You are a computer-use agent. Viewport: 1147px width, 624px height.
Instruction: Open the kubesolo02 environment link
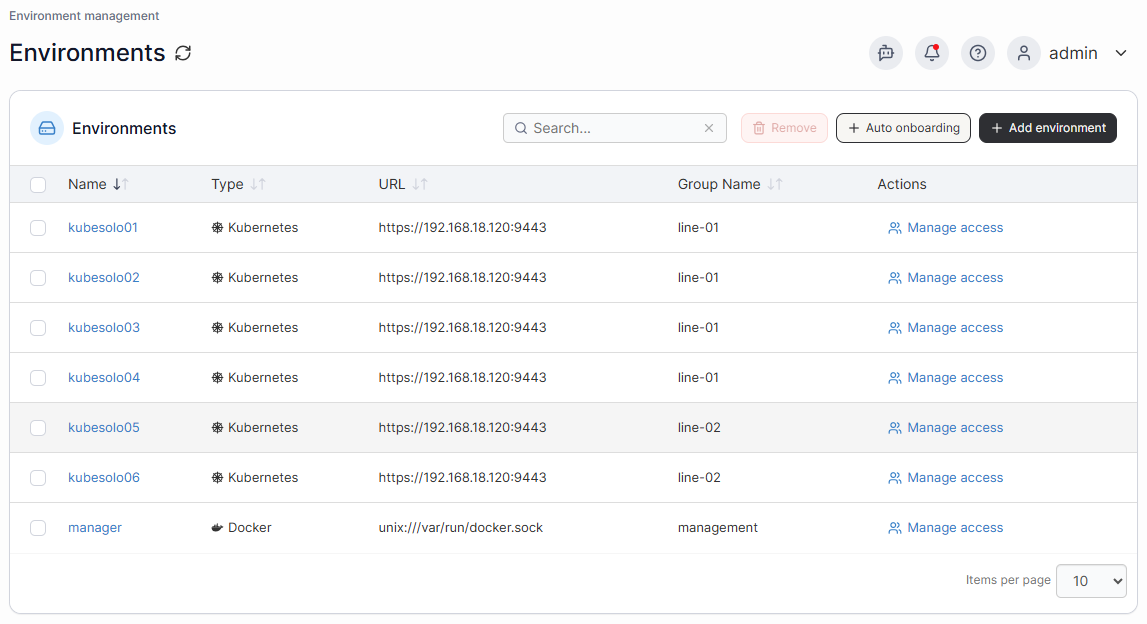(x=103, y=277)
